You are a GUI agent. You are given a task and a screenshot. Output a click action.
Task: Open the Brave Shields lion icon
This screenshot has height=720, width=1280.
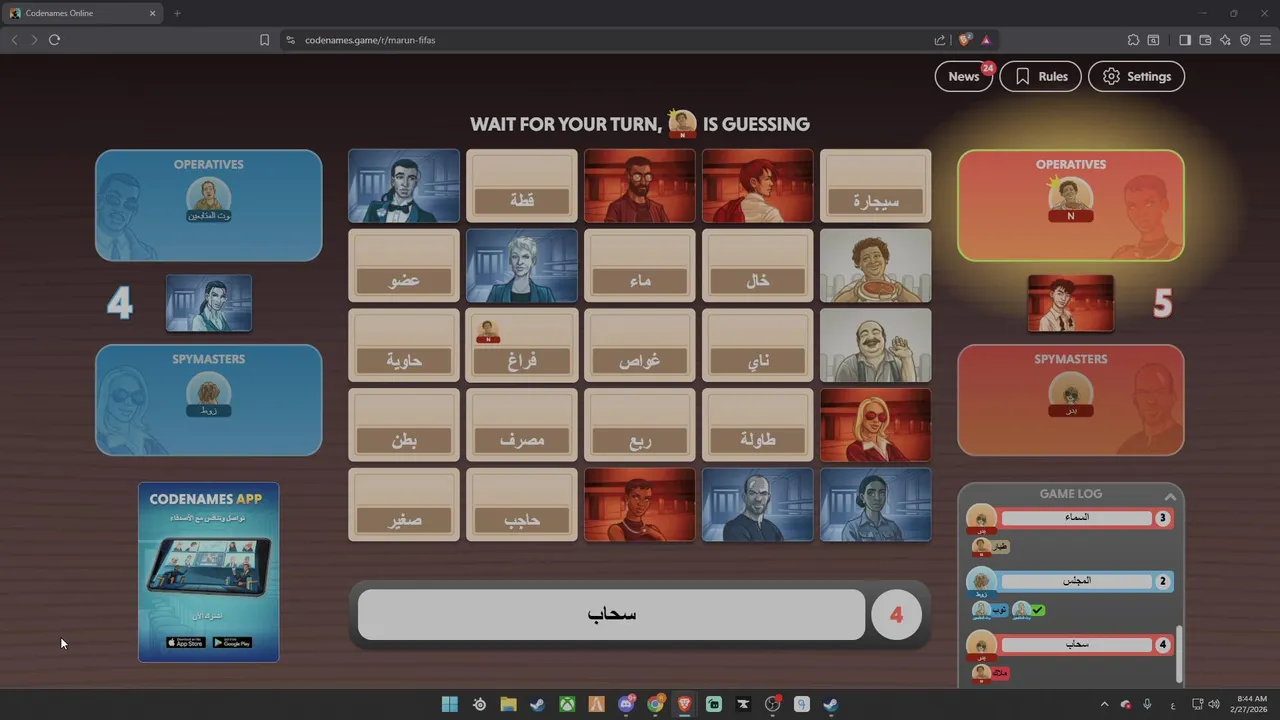click(x=964, y=40)
